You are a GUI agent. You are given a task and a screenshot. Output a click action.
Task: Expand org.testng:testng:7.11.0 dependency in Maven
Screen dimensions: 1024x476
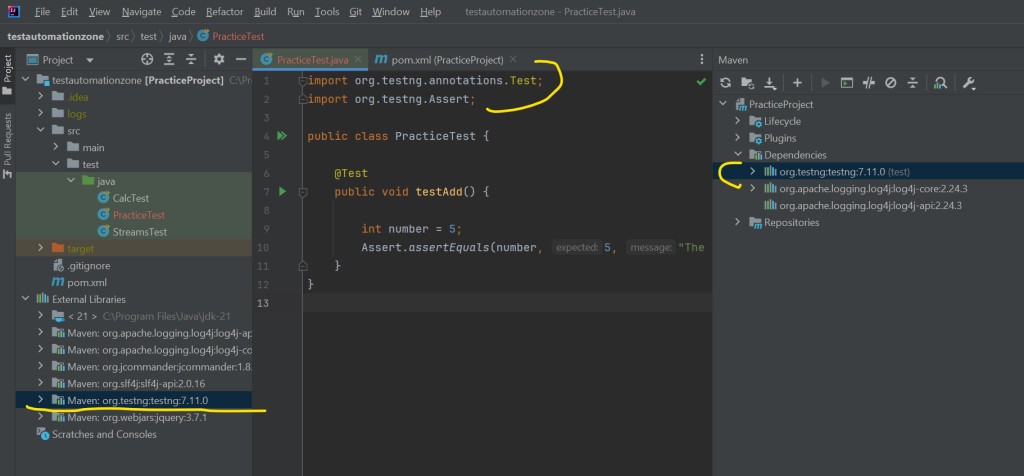(752, 171)
